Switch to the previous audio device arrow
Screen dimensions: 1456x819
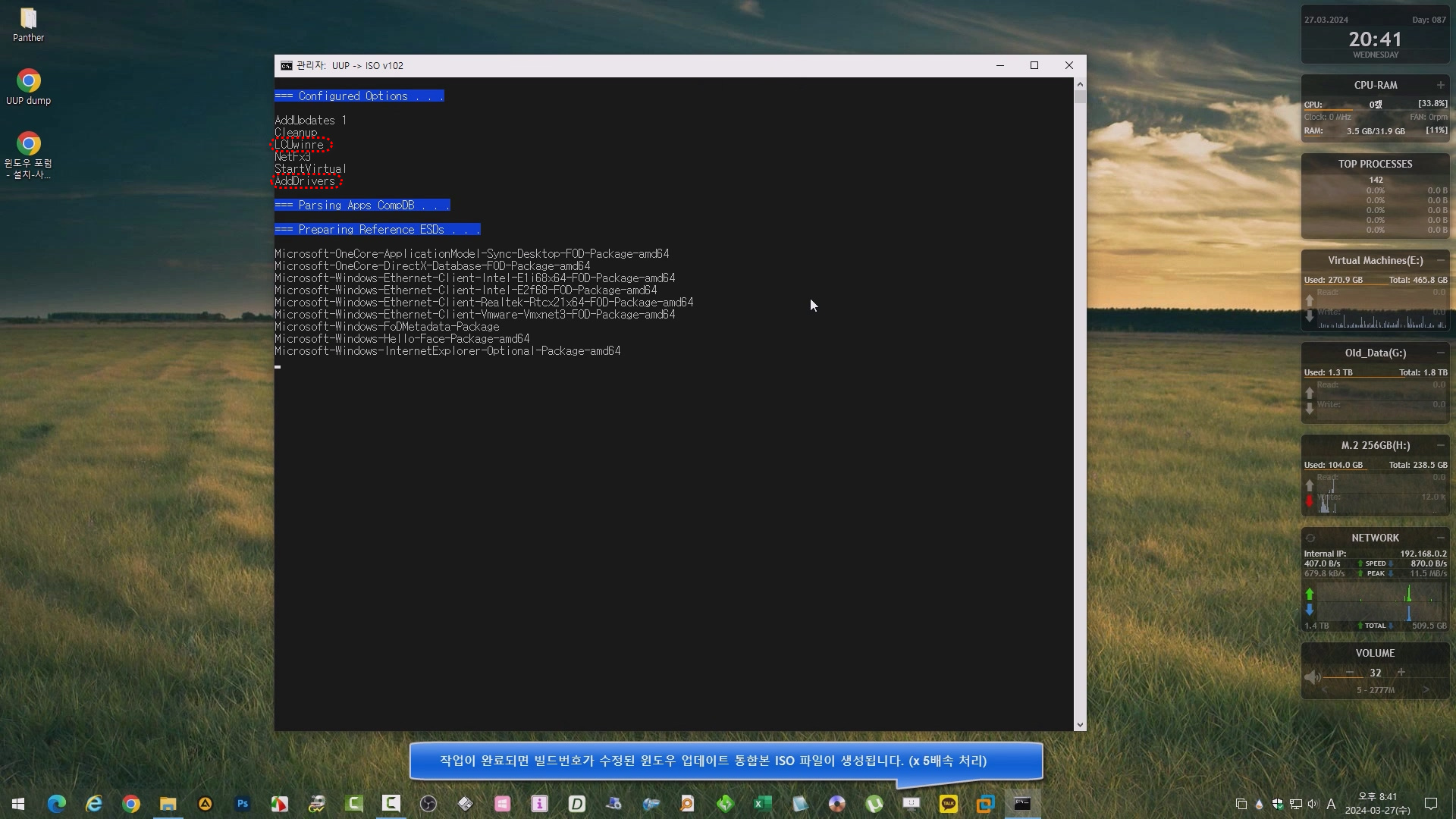[1325, 690]
